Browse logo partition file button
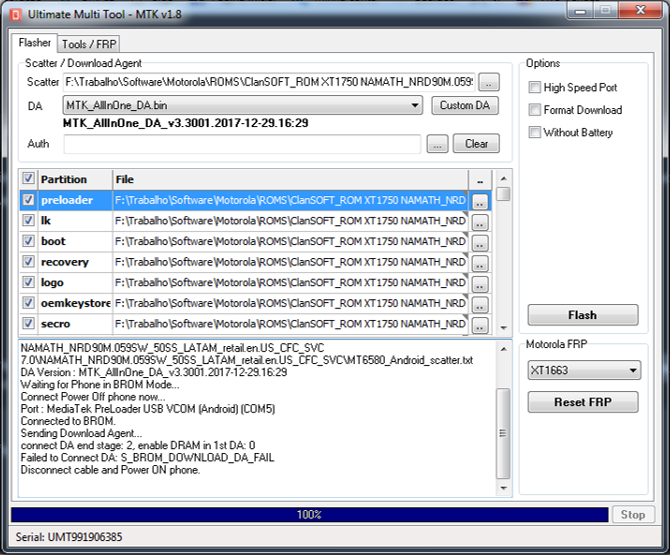Viewport: 670px width, 555px height. pyautogui.click(x=480, y=283)
